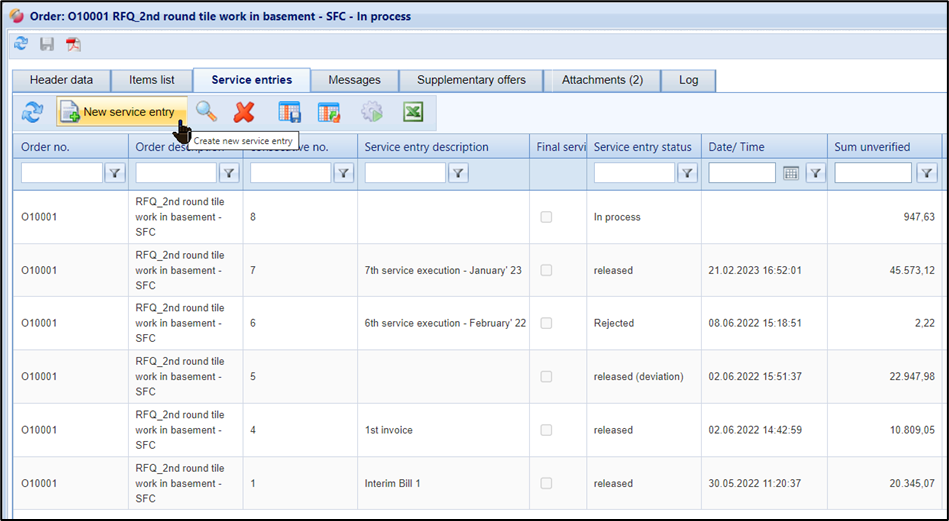
Task: Check final service box for Interim Bill 1
Action: tap(546, 483)
